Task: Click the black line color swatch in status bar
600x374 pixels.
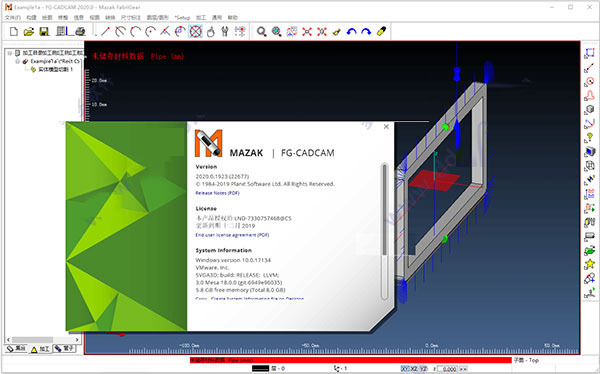Action: 260,368
